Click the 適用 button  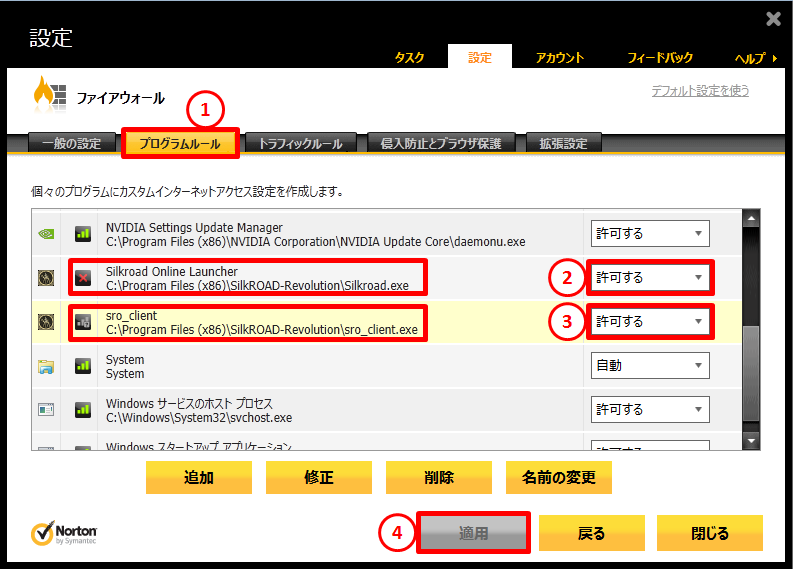tap(473, 533)
